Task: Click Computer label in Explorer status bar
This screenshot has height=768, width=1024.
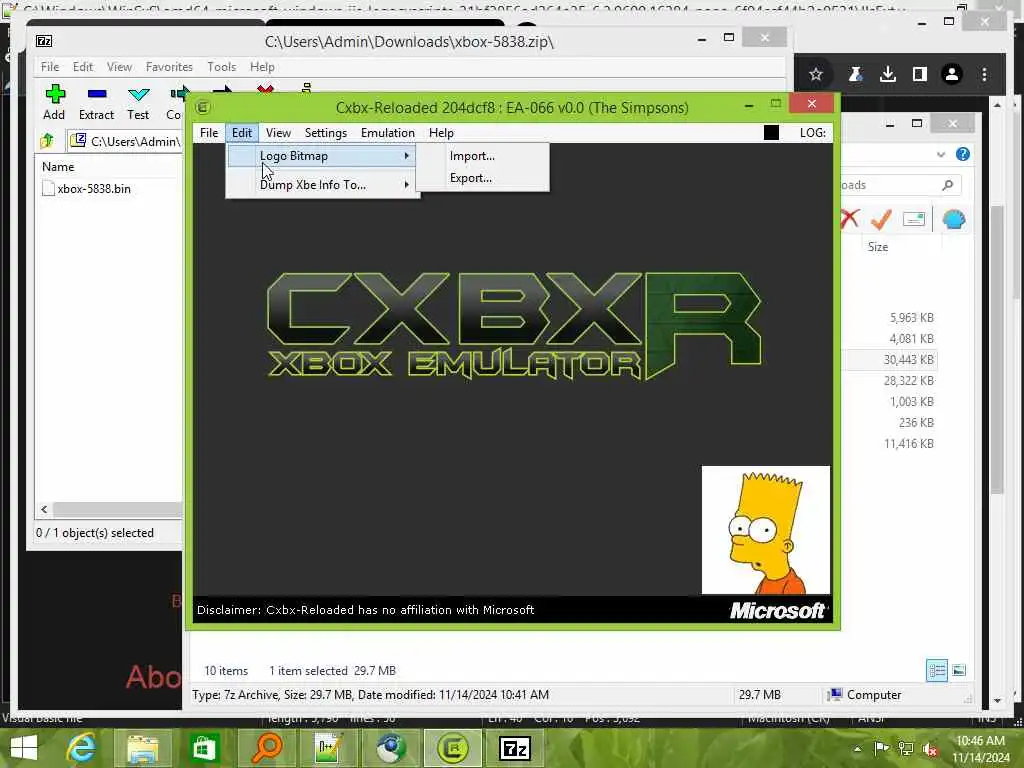Action: [x=873, y=695]
